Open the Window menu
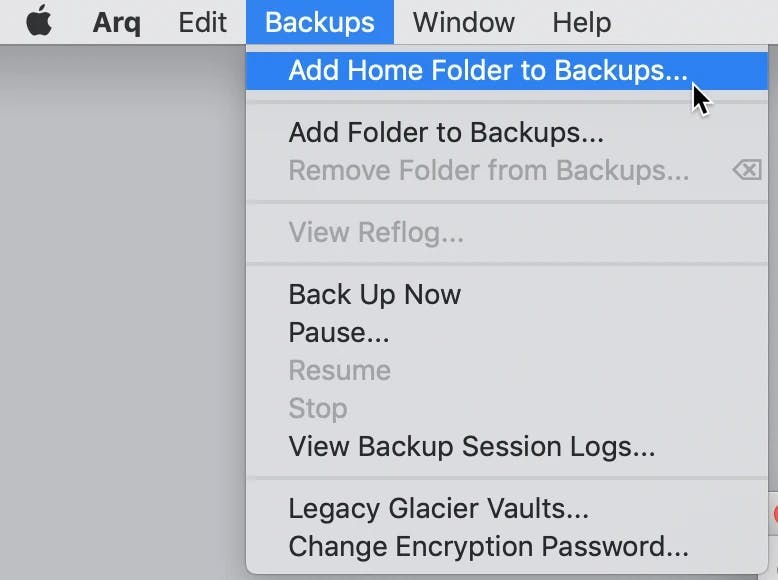Image resolution: width=778 pixels, height=580 pixels. pyautogui.click(x=463, y=22)
